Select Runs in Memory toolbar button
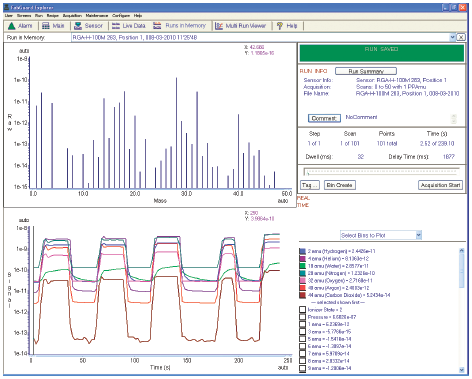 pyautogui.click(x=180, y=26)
